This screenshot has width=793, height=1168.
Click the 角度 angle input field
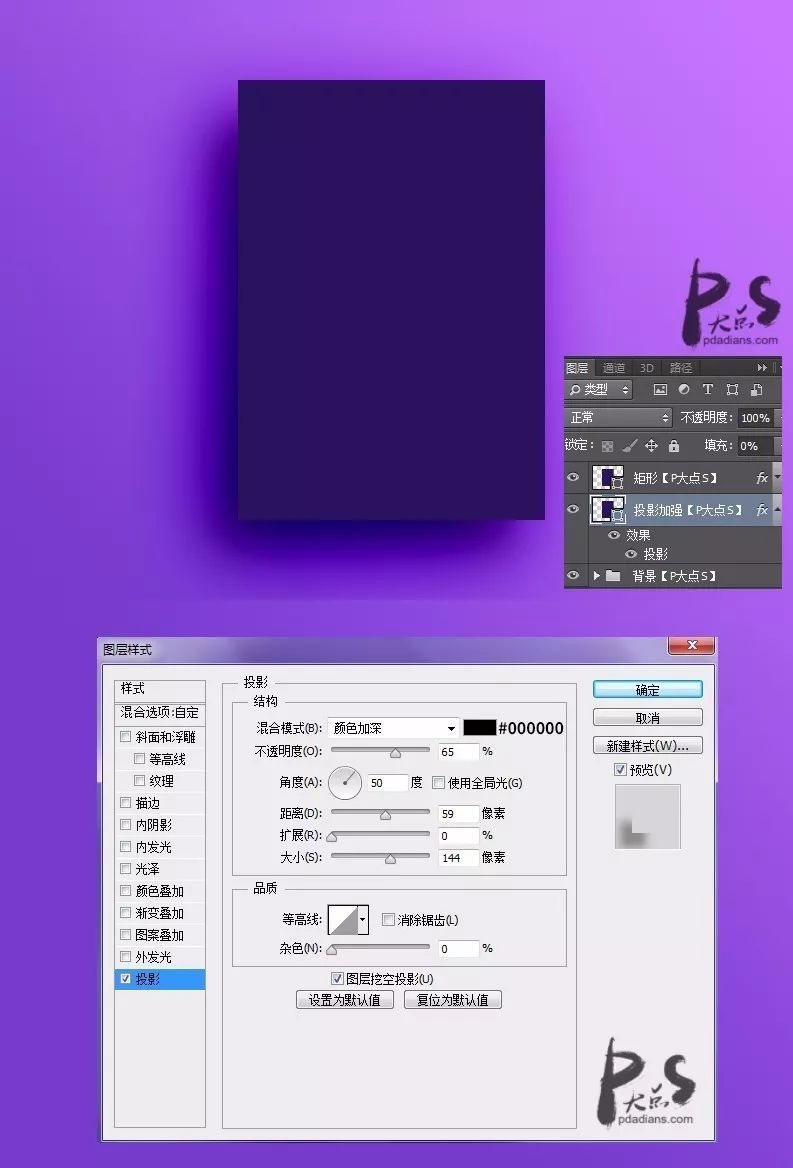click(388, 783)
